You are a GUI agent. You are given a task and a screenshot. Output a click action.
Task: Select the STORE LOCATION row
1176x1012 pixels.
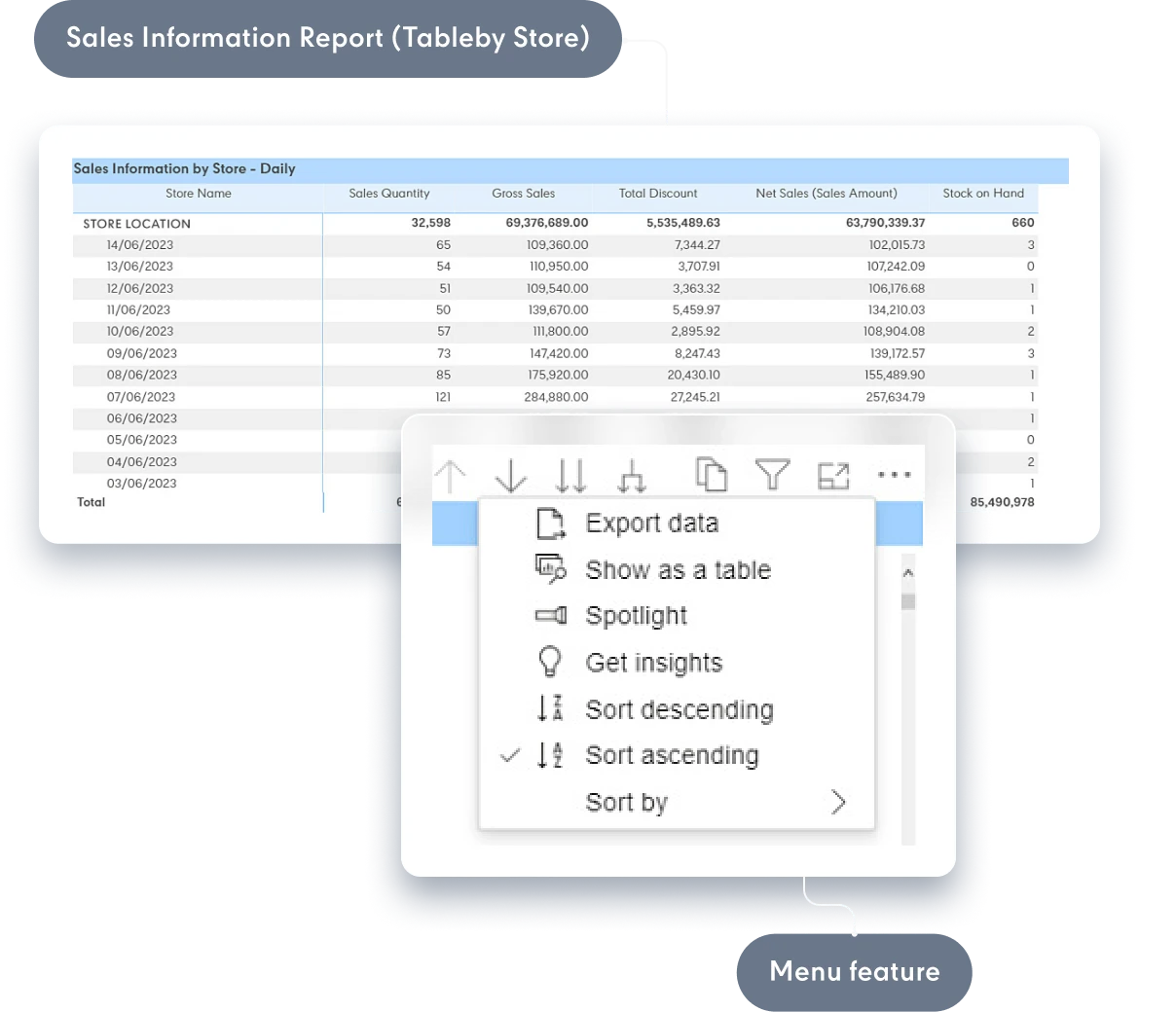click(136, 224)
